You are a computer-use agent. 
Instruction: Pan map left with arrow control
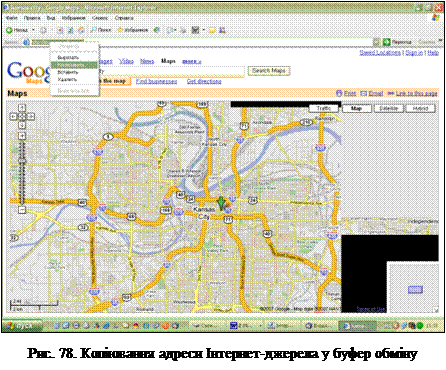click(x=13, y=116)
